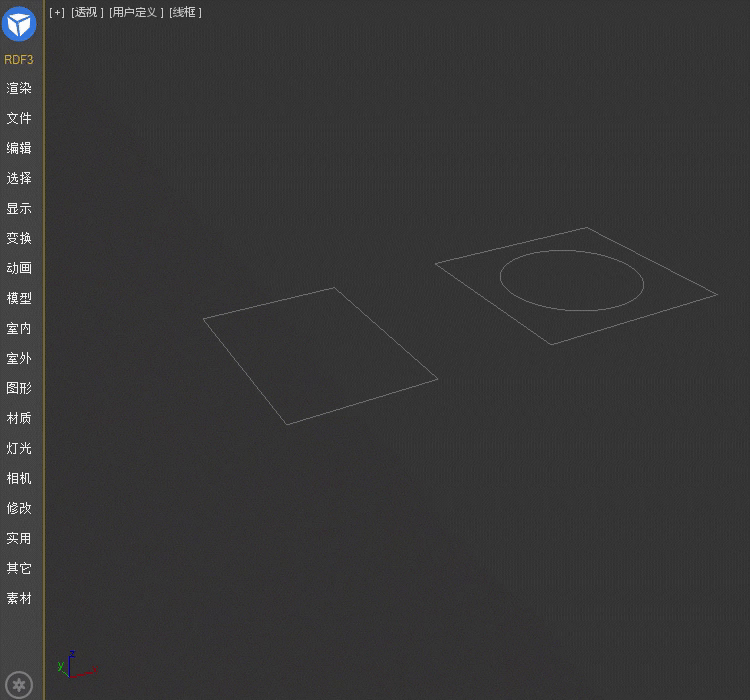Open the 灯光 menu

(x=19, y=448)
